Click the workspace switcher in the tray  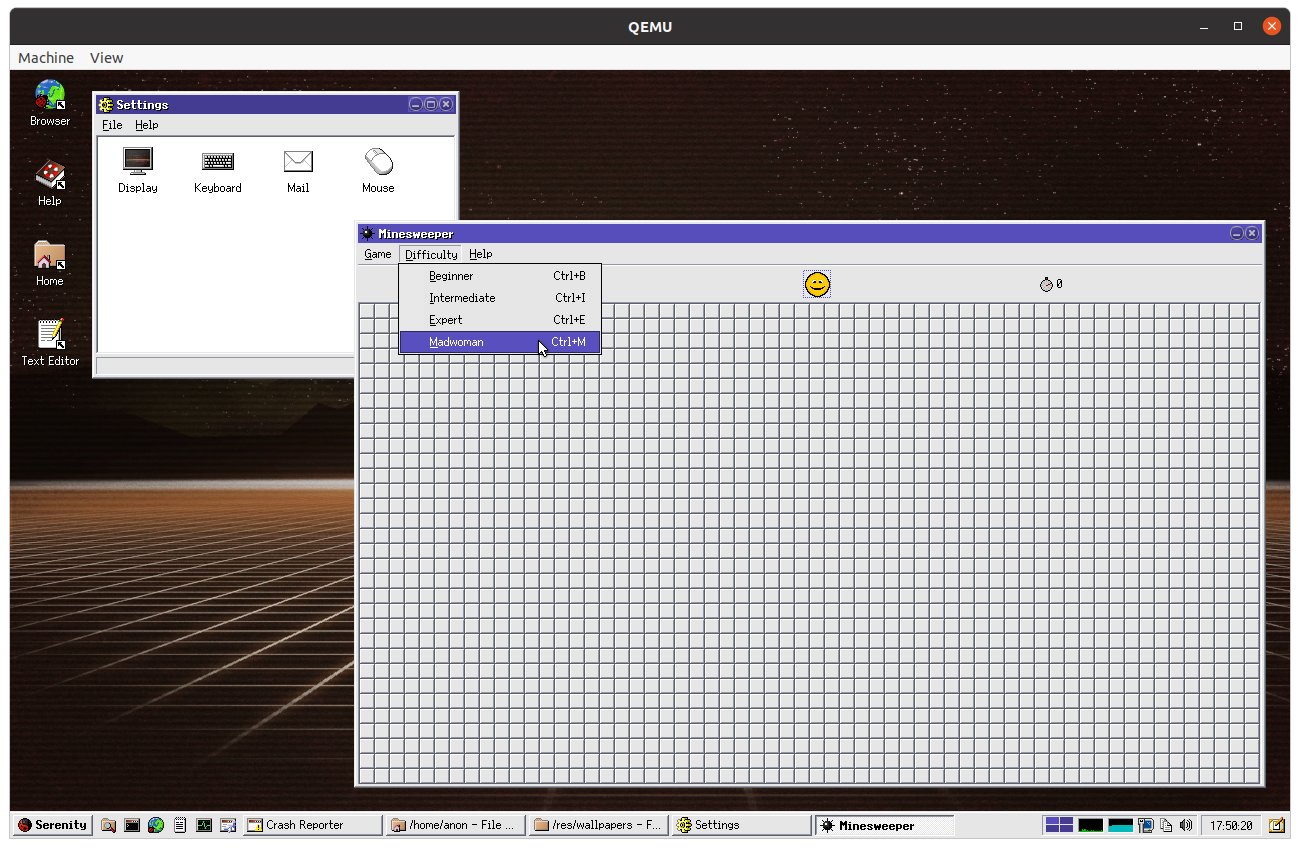pos(1058,824)
